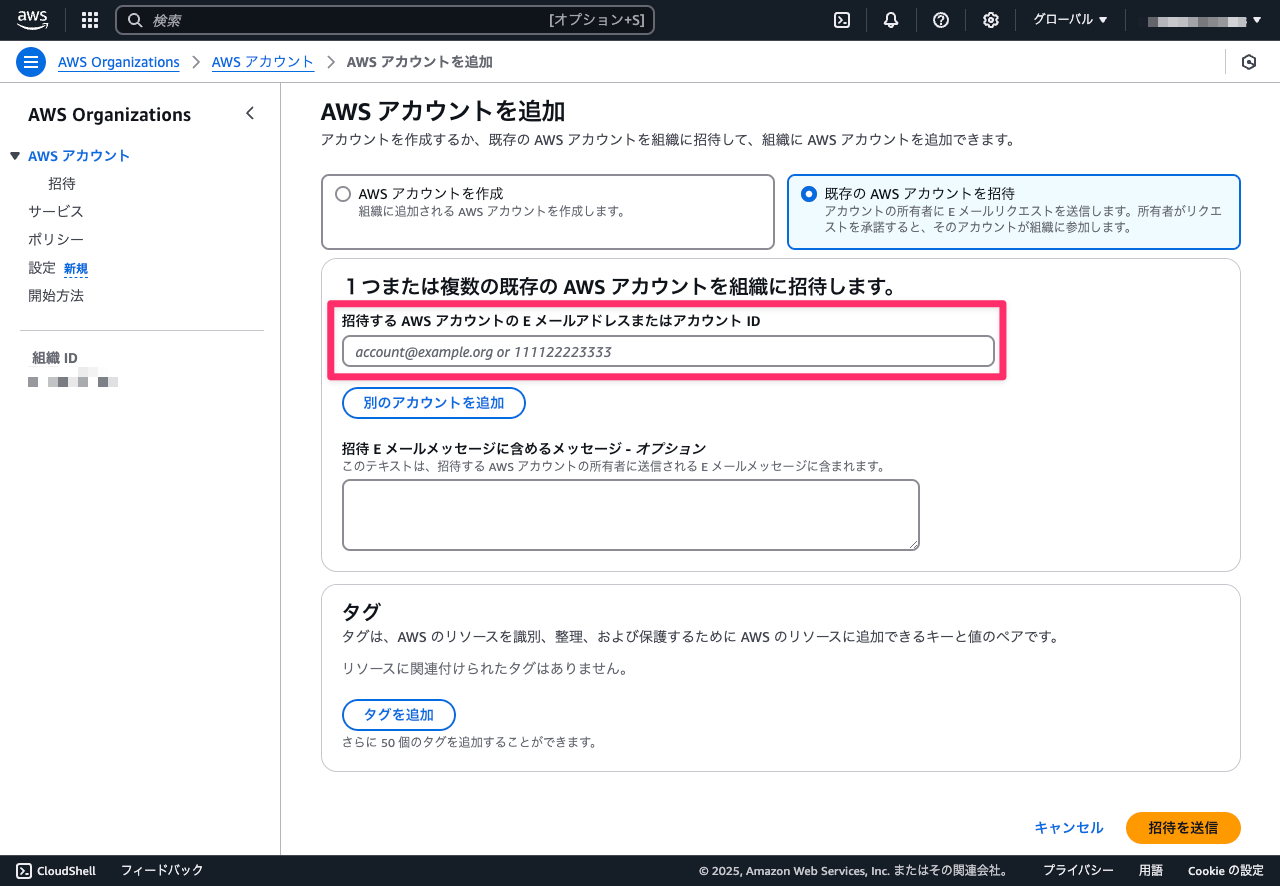The width and height of the screenshot is (1280, 886).
Task: Focus the top 検索 search field
Action: 385,20
